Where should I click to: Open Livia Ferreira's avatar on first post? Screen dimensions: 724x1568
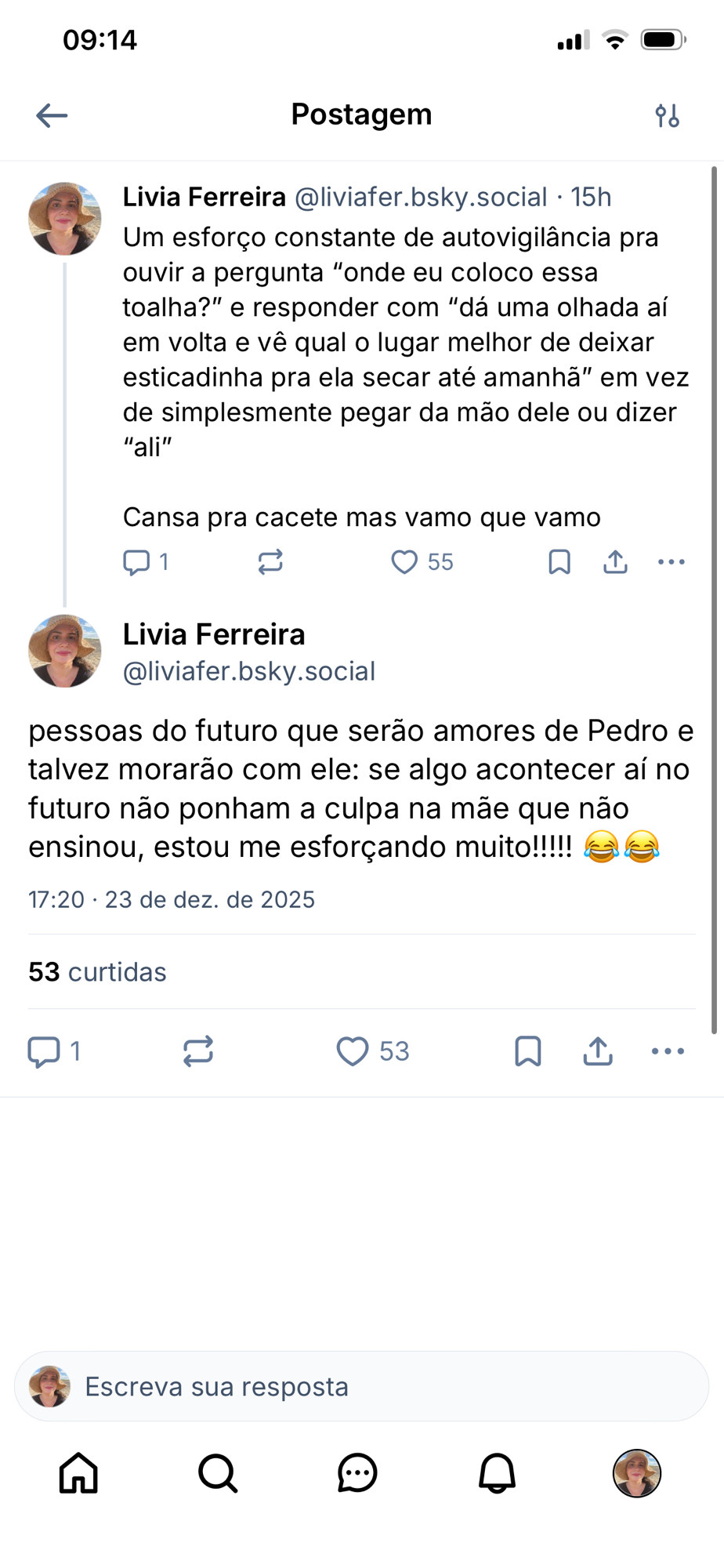(x=65, y=219)
